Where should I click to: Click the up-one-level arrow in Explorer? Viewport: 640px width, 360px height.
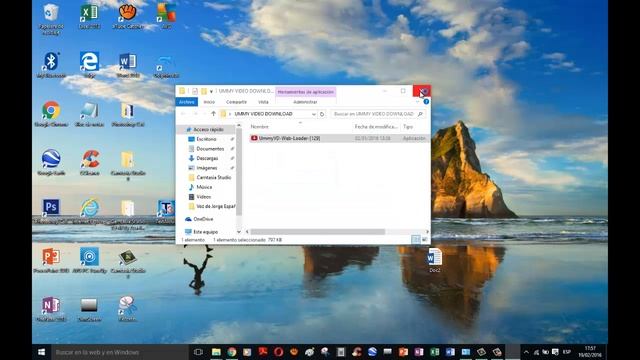213,114
